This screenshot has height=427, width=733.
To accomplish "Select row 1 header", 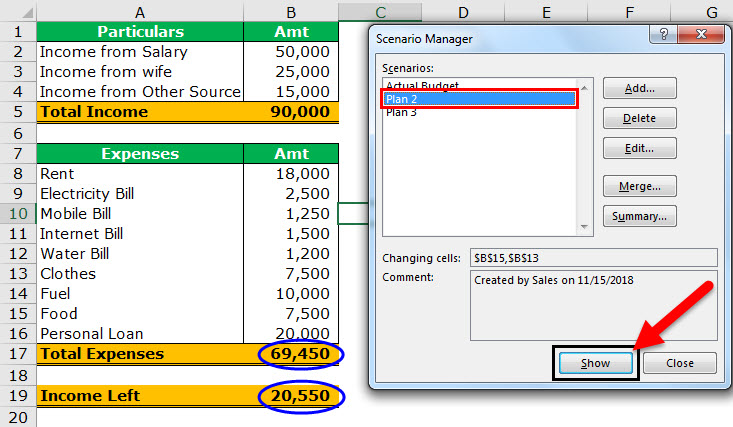I will coord(18,32).
